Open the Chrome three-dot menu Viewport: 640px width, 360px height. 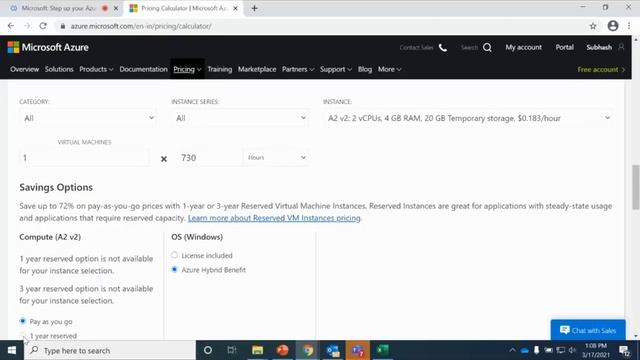pos(629,26)
